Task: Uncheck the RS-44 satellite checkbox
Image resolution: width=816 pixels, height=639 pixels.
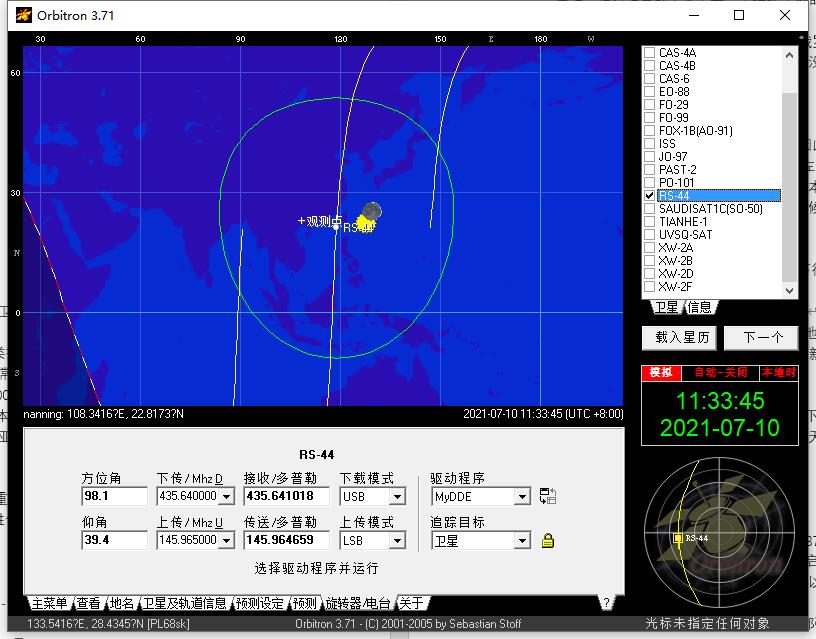Action: point(649,196)
